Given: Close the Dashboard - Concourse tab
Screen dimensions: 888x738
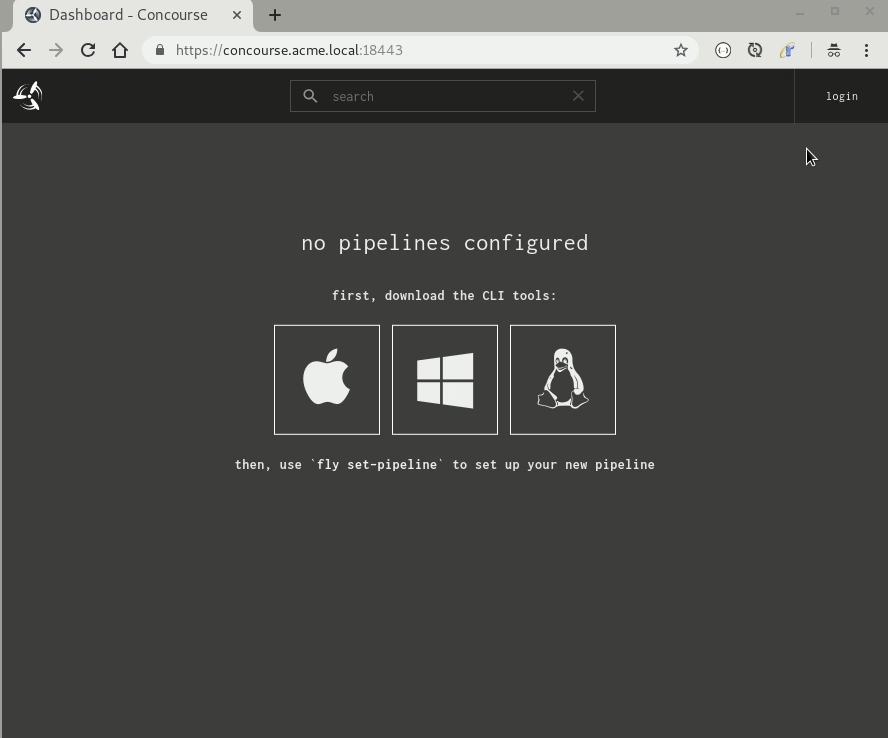Looking at the screenshot, I should pyautogui.click(x=237, y=15).
